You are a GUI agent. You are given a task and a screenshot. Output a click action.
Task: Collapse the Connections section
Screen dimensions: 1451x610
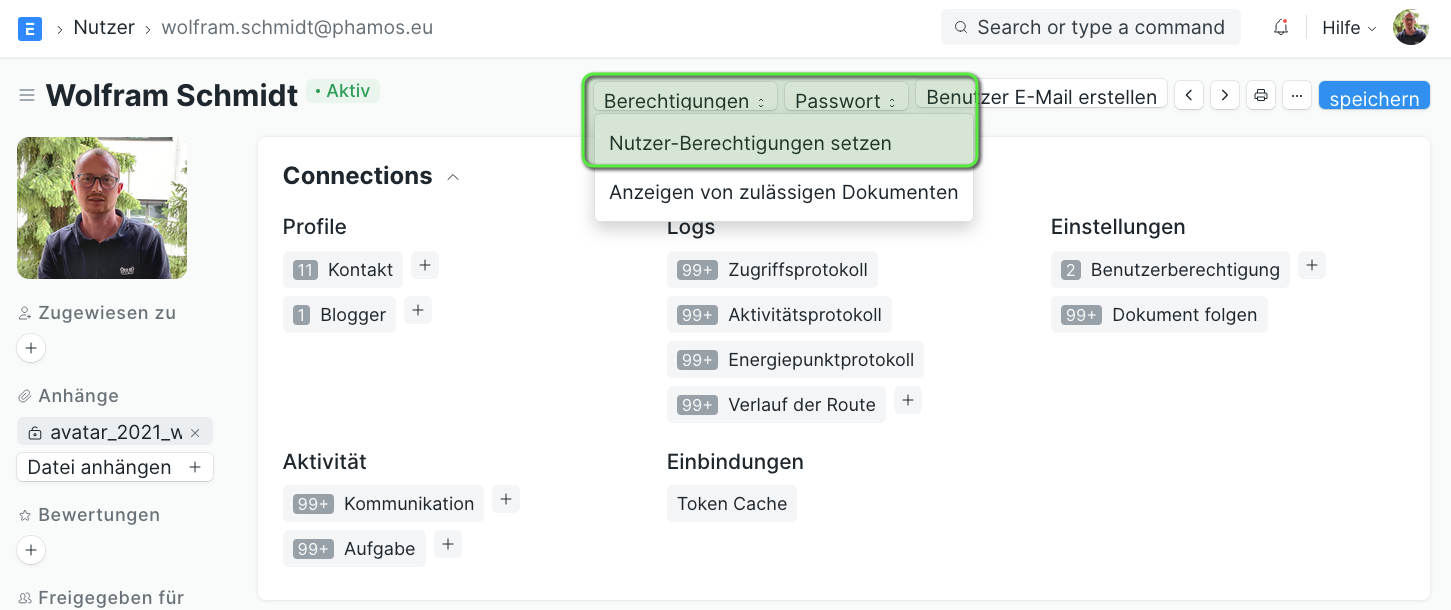(x=453, y=177)
